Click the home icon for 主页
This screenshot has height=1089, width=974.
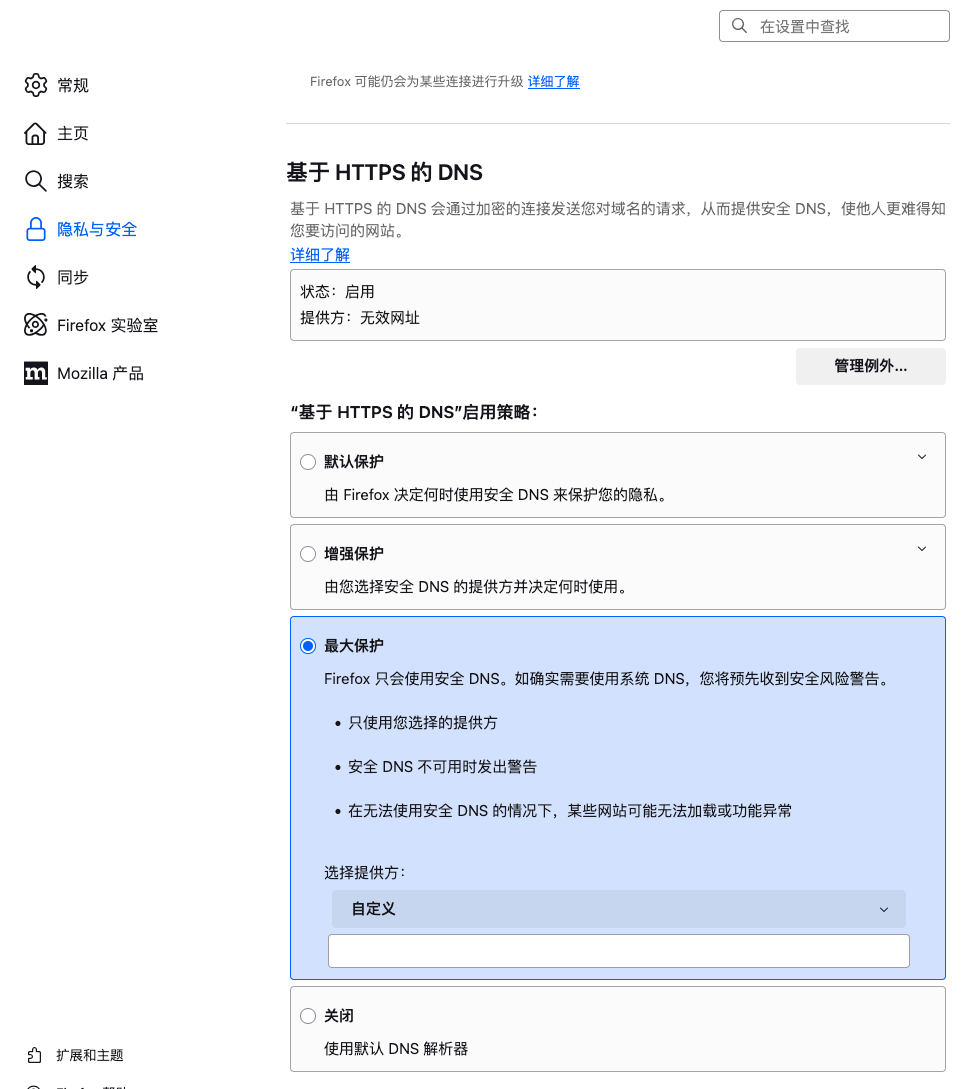tap(35, 133)
